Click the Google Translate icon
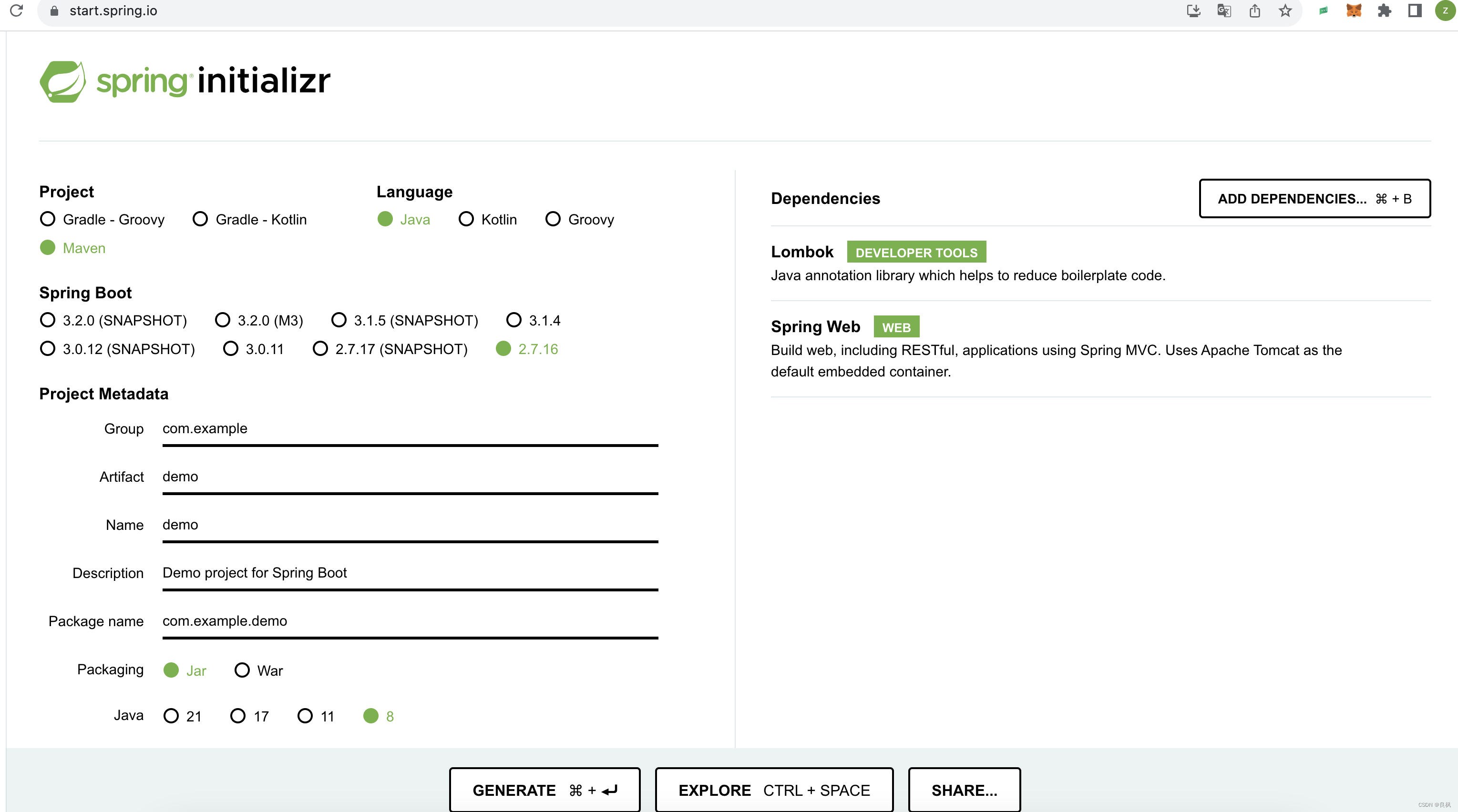The image size is (1458, 812). 1224,11
